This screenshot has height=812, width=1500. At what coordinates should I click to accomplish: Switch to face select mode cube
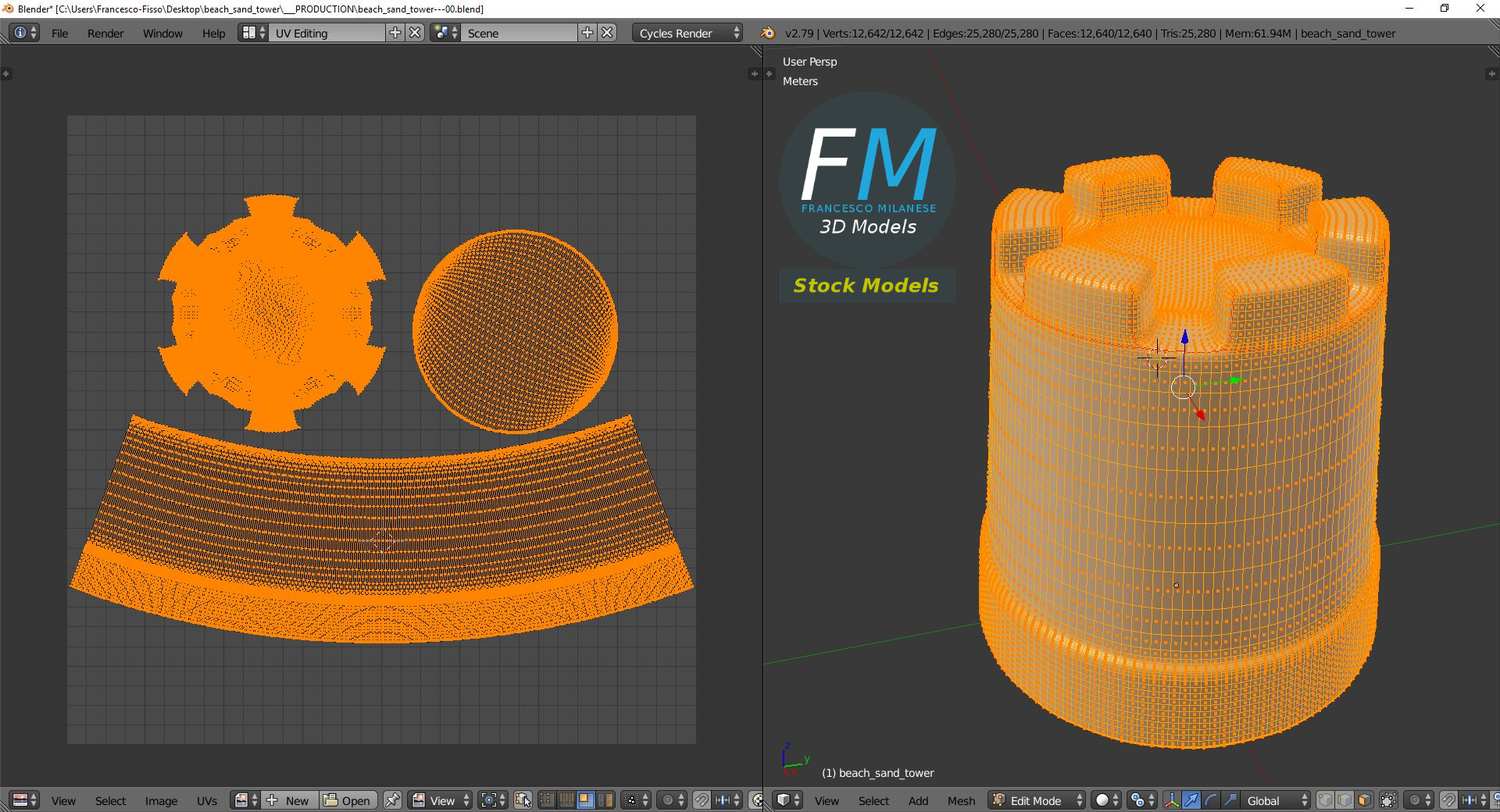[1364, 800]
